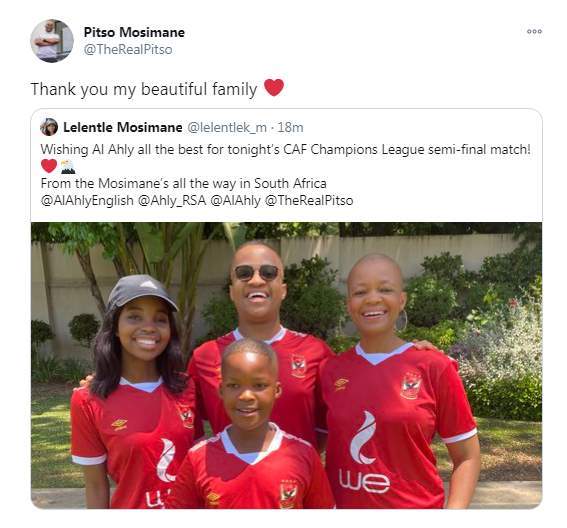Open Lelentle Mosimane display name
The image size is (567, 528).
[x=123, y=127]
